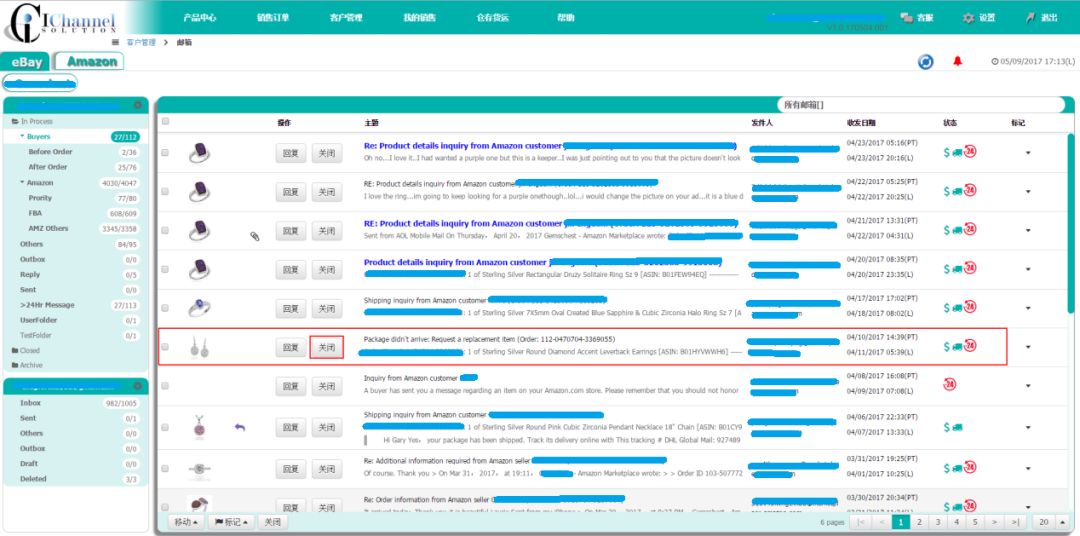Check the 04/17/2017 Shipping inquiry checkbox

tap(165, 308)
